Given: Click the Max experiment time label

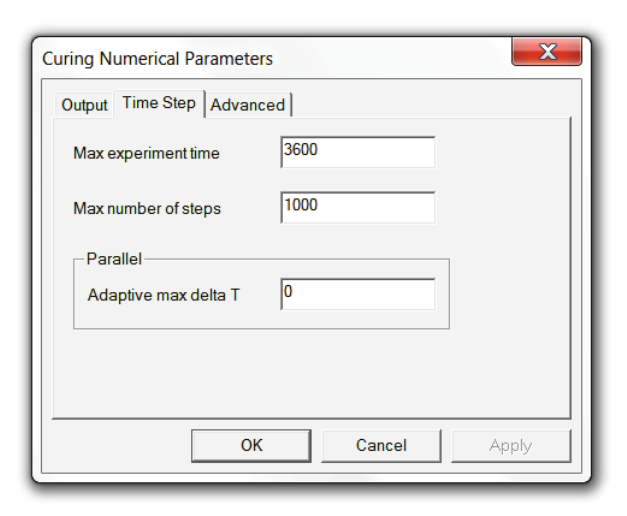Looking at the screenshot, I should pos(146,154).
